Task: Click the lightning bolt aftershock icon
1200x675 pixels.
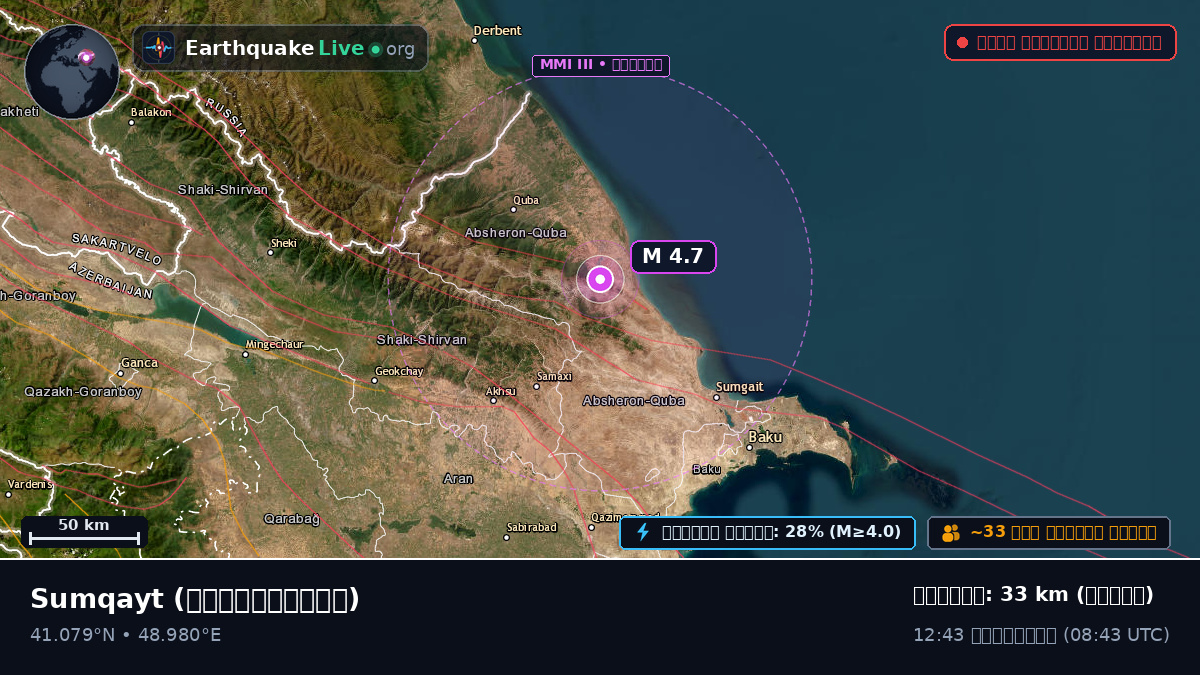Action: (x=643, y=532)
